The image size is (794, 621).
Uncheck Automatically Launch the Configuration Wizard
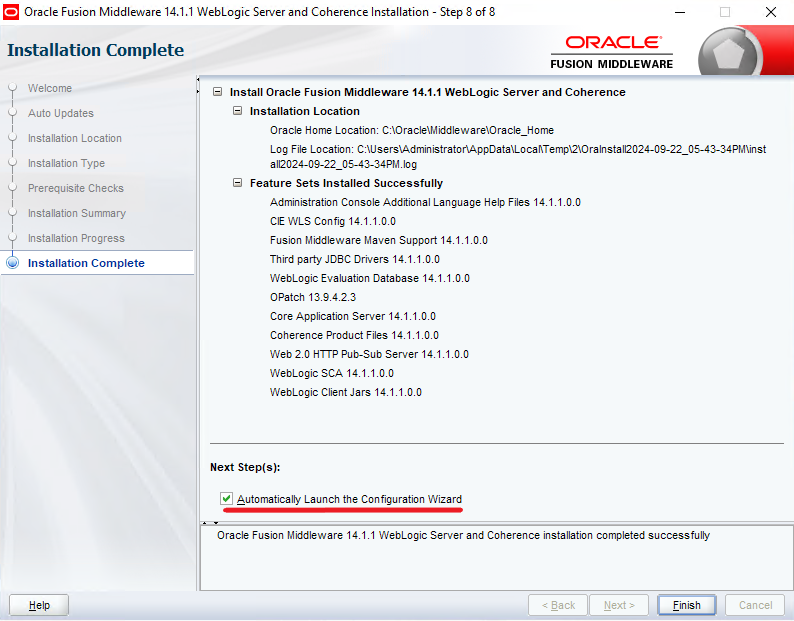click(x=226, y=499)
